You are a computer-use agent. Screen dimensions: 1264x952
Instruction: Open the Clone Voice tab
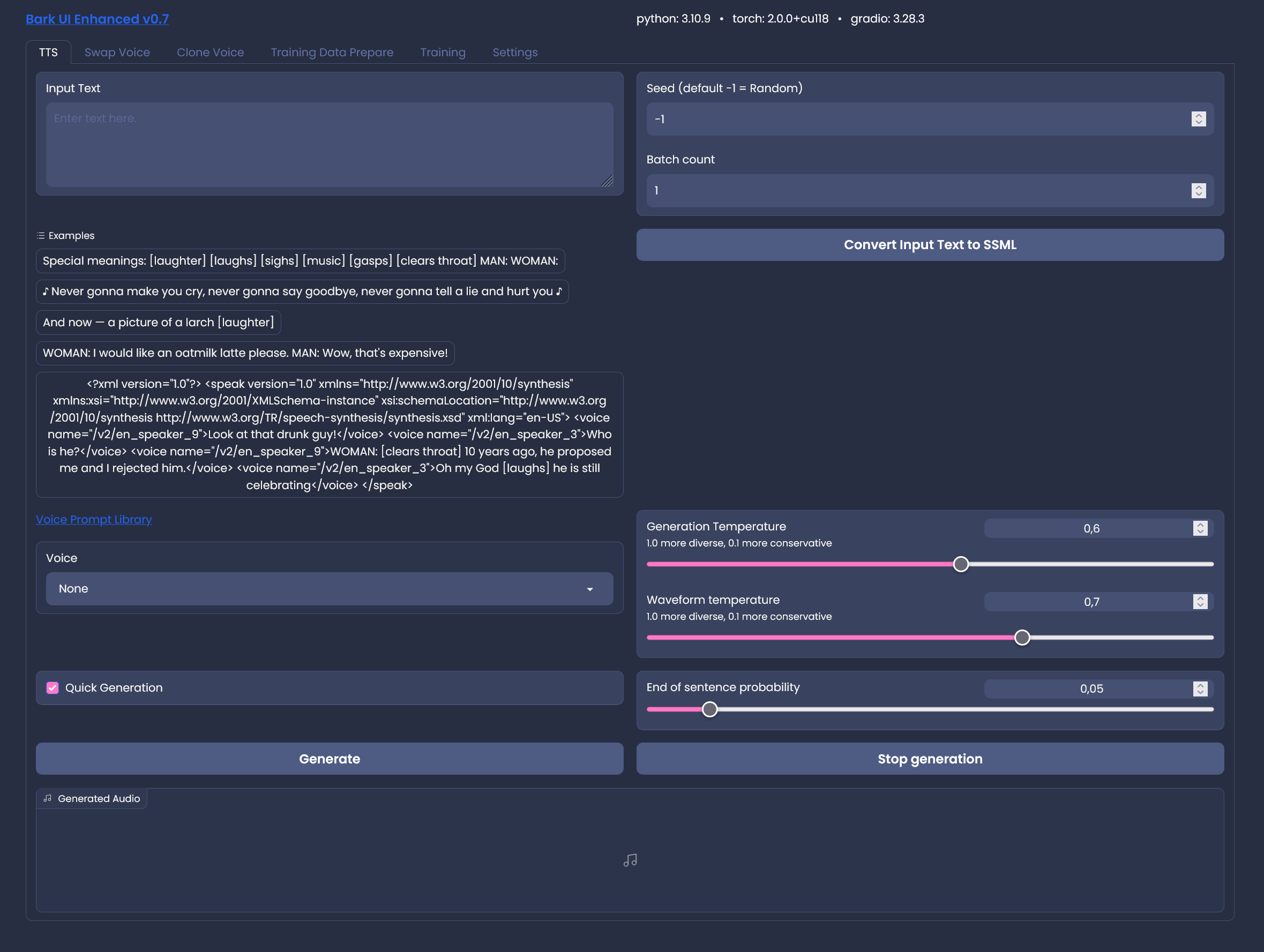pyautogui.click(x=210, y=52)
